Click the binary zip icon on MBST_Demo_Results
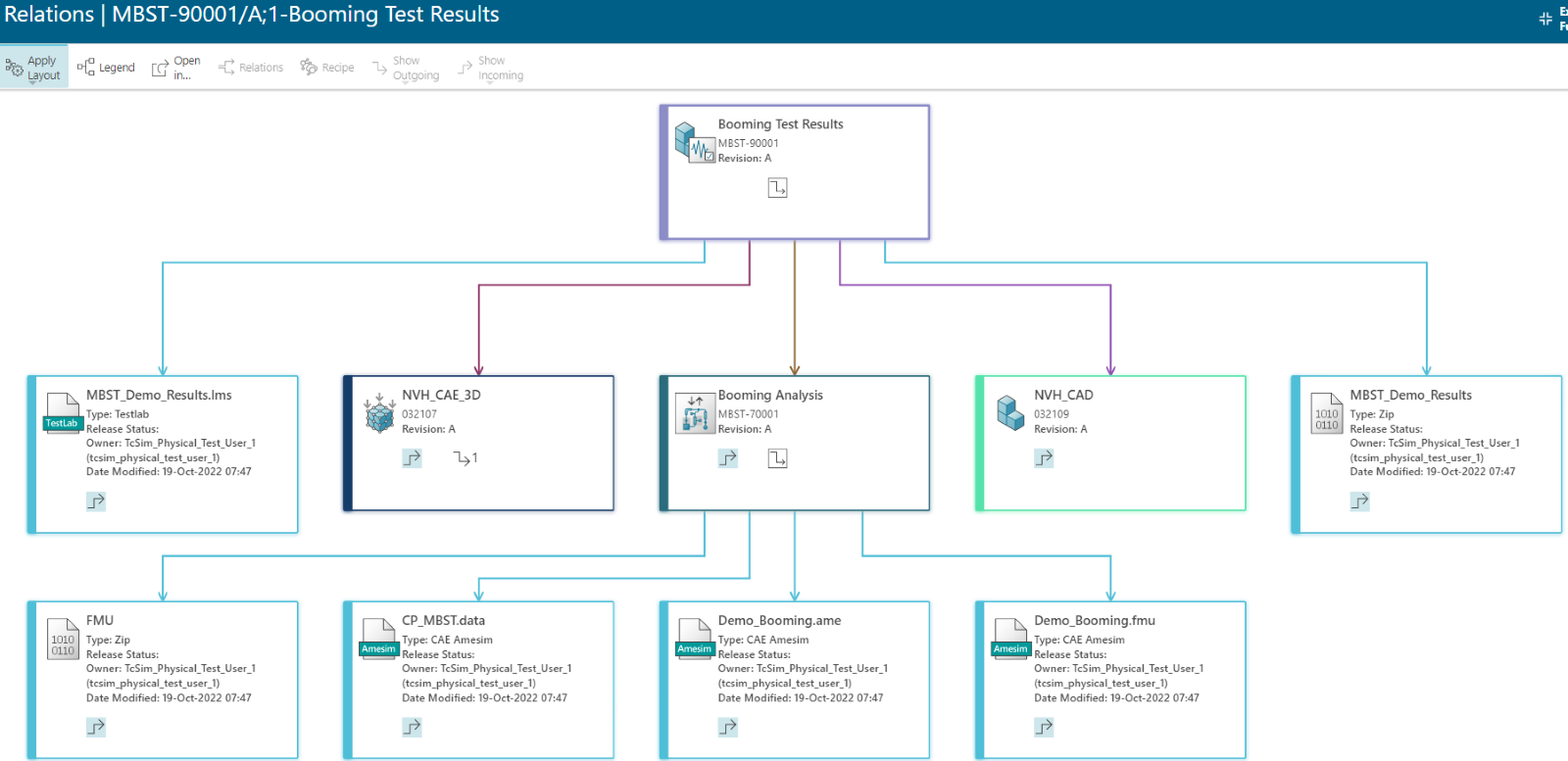1568x761 pixels. (x=1327, y=412)
